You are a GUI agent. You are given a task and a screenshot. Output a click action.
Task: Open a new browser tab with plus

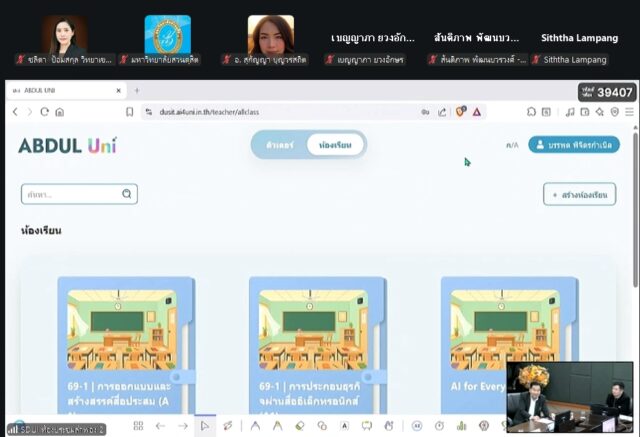tap(137, 90)
